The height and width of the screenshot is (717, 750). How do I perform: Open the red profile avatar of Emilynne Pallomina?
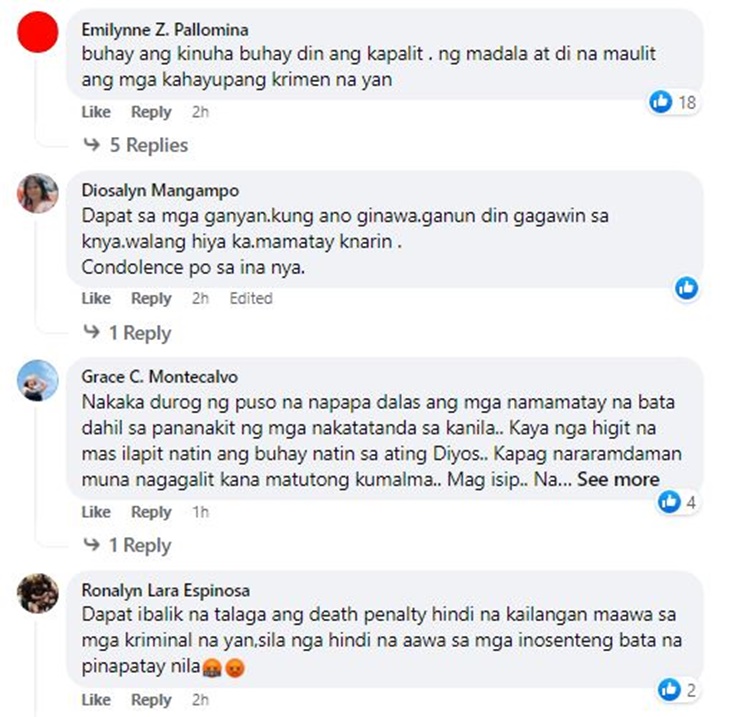(x=38, y=32)
